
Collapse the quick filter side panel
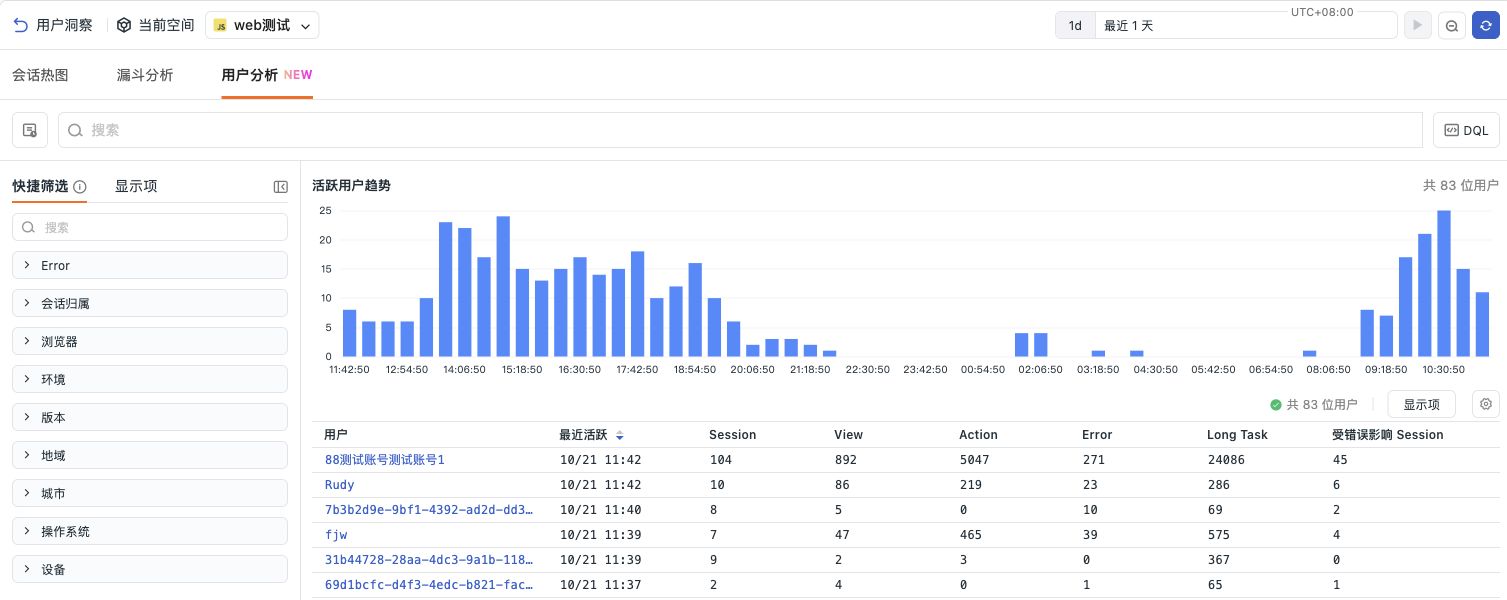coord(280,187)
